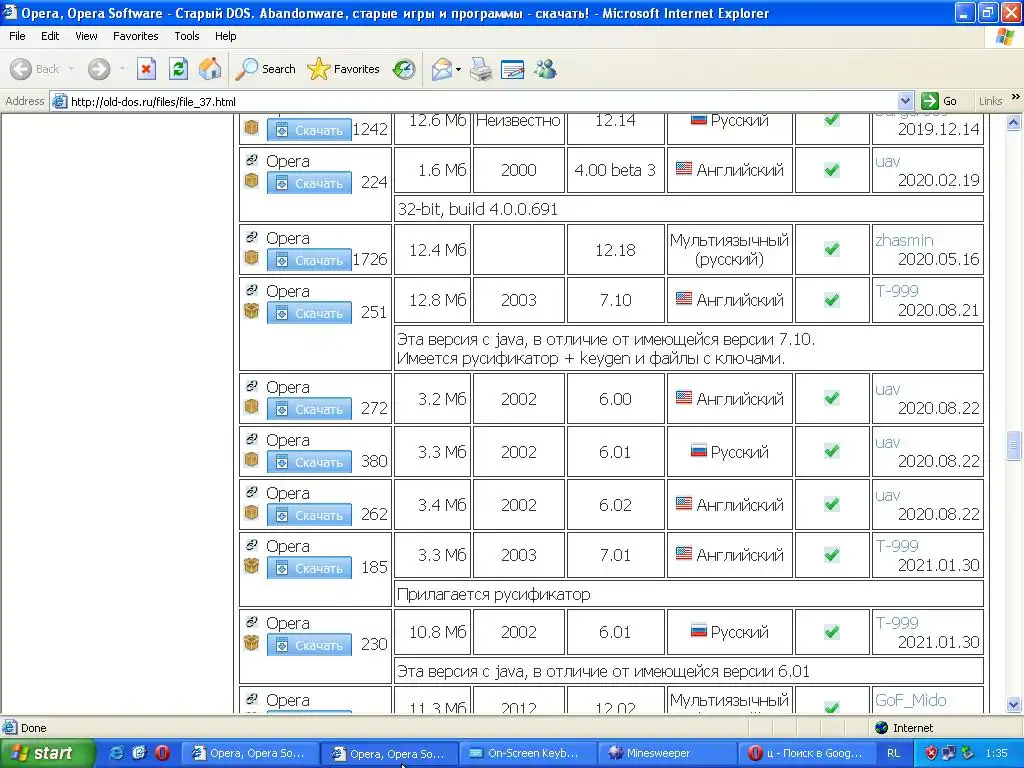Click the Mail envelope icon
The image size is (1024, 768).
click(441, 69)
